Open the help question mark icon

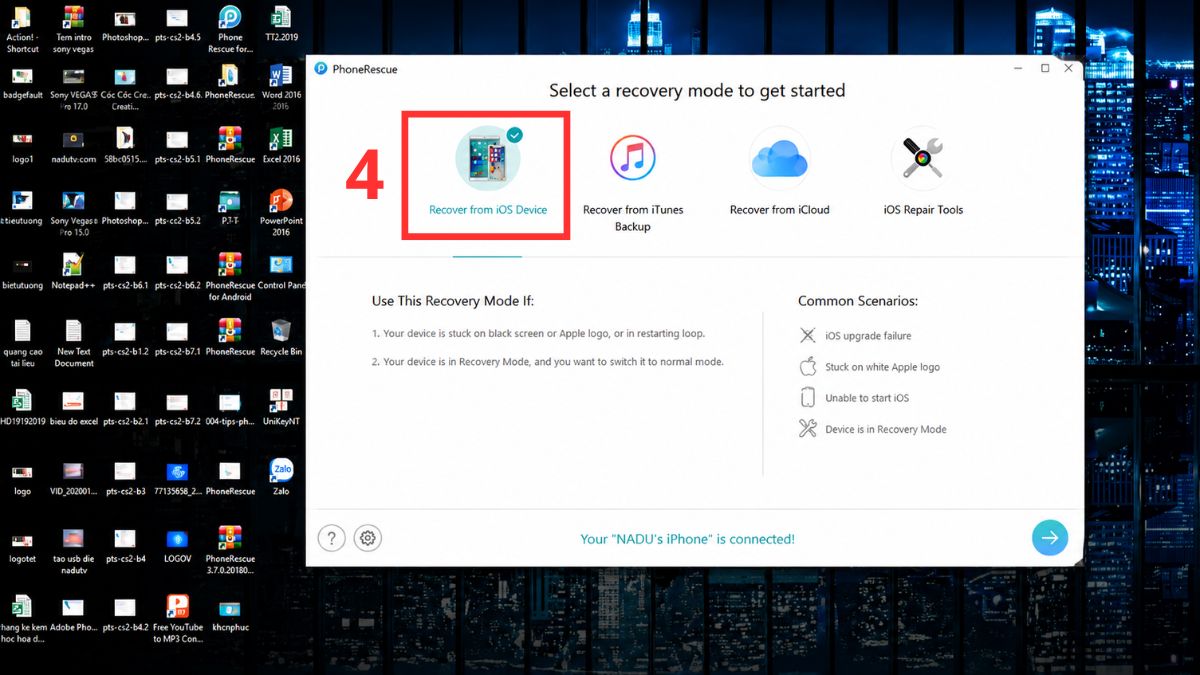332,538
